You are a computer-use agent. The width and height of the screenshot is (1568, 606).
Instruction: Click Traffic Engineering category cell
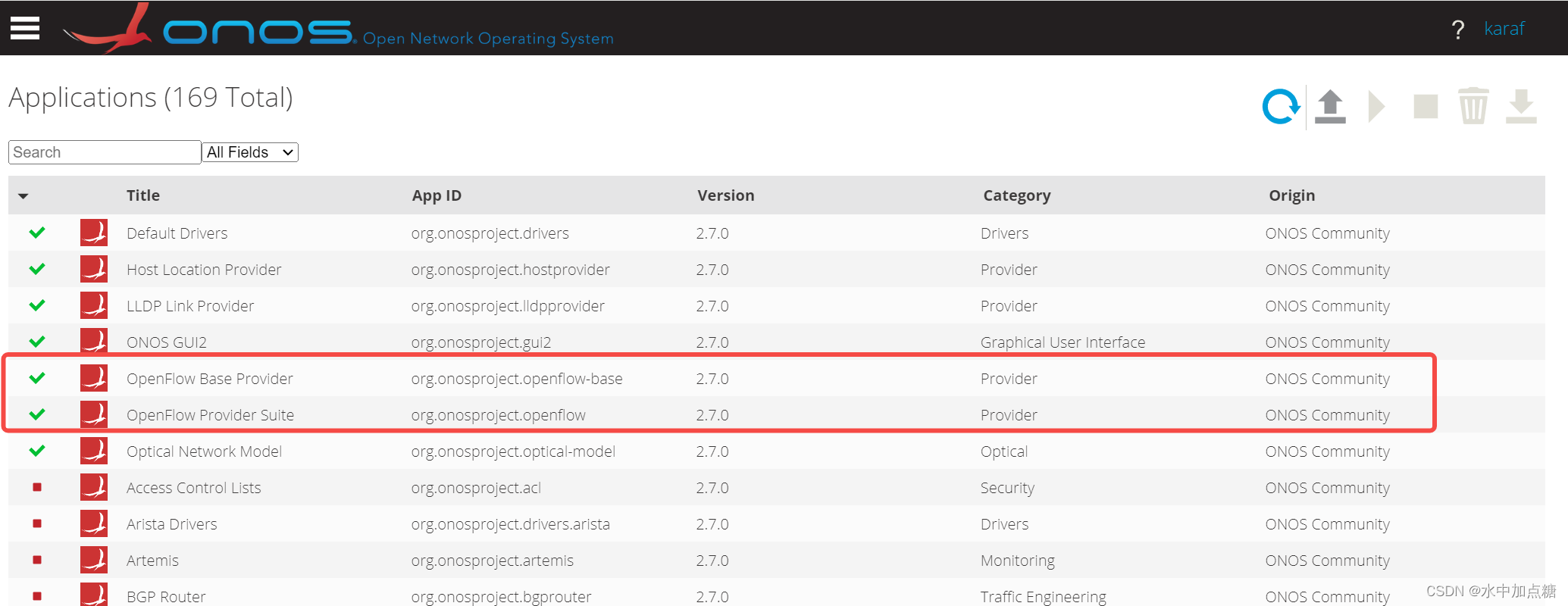(1043, 597)
